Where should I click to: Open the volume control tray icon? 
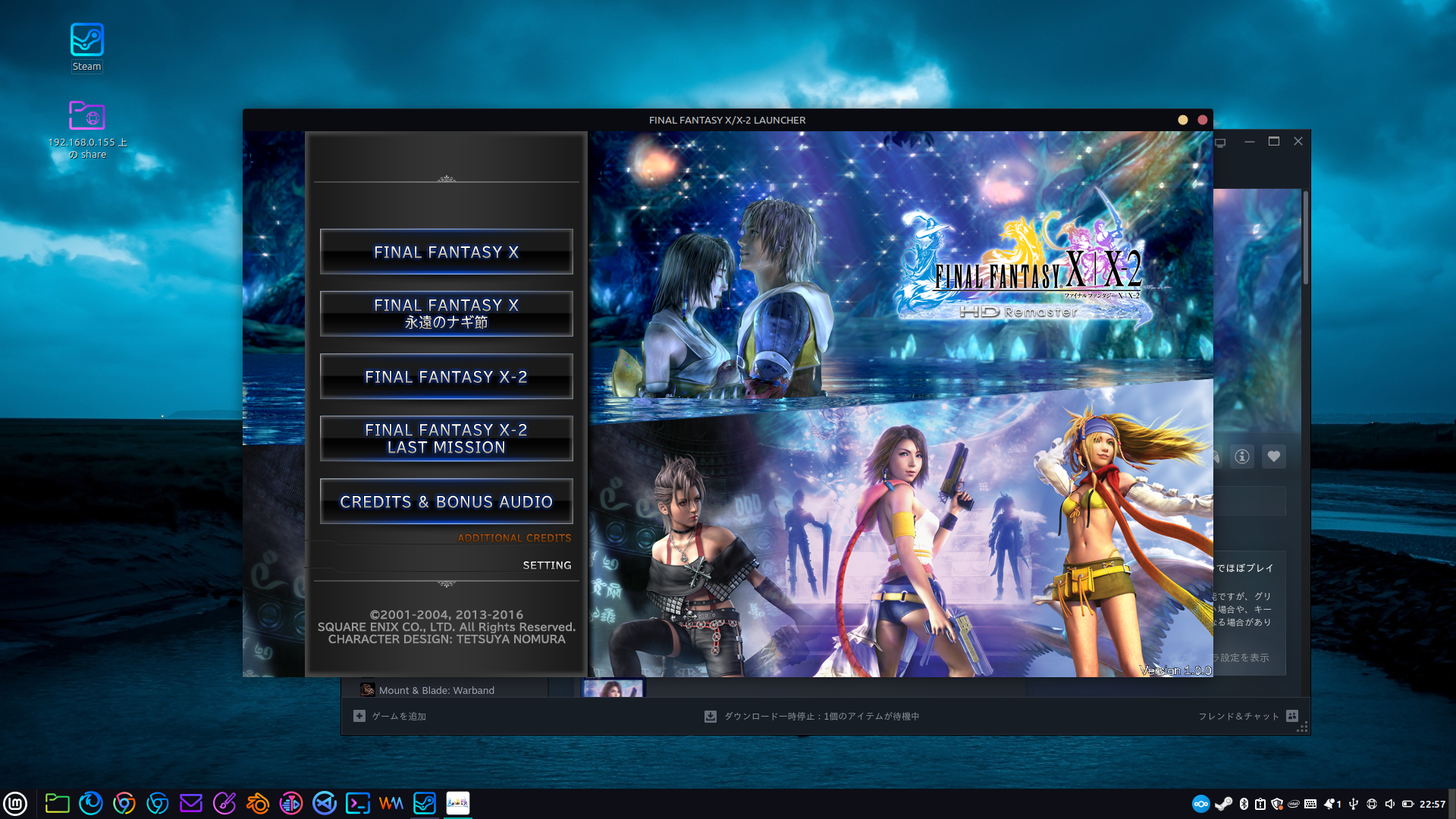tap(1390, 804)
